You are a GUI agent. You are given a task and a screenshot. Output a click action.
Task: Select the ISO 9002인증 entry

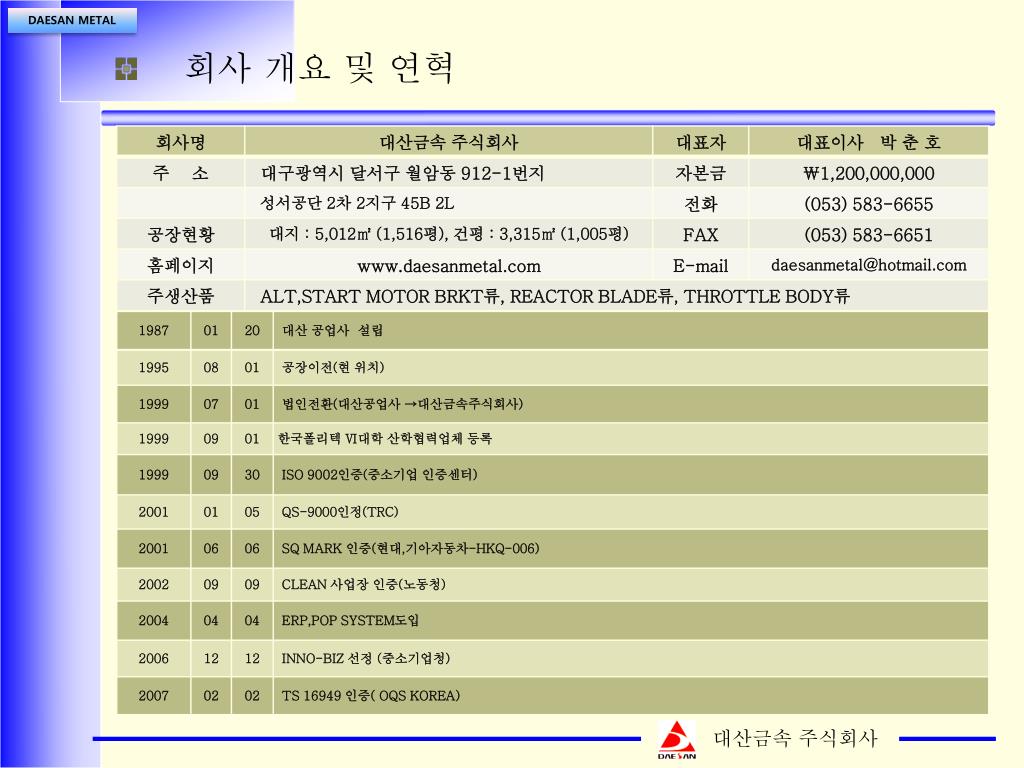click(379, 474)
